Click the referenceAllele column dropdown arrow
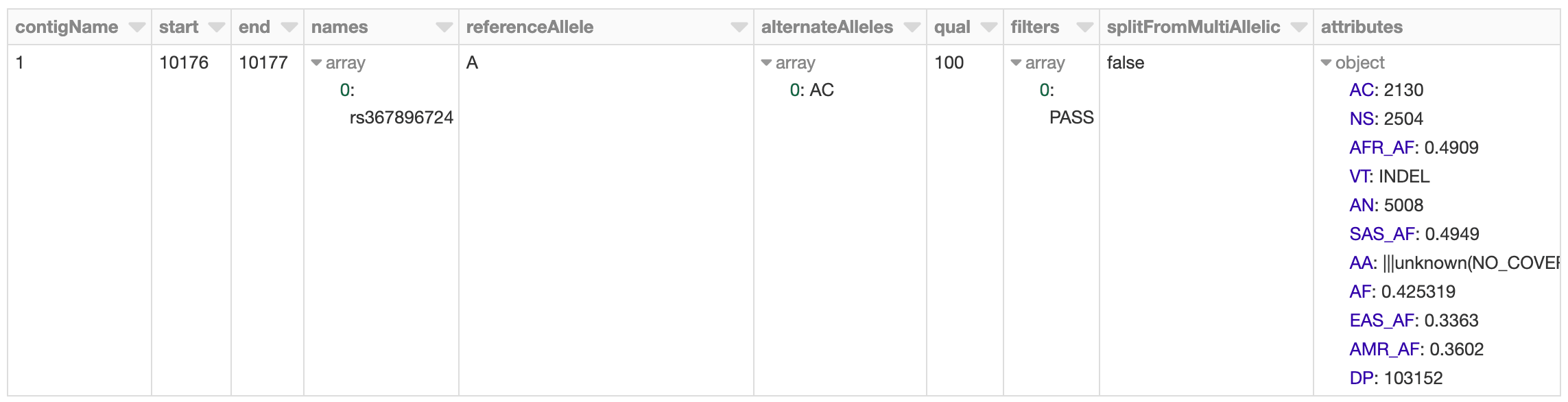 (739, 27)
